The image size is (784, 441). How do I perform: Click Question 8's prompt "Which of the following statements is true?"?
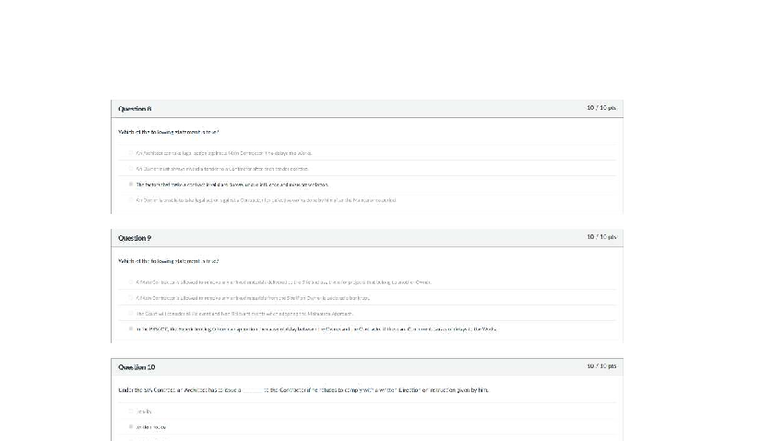(x=168, y=132)
